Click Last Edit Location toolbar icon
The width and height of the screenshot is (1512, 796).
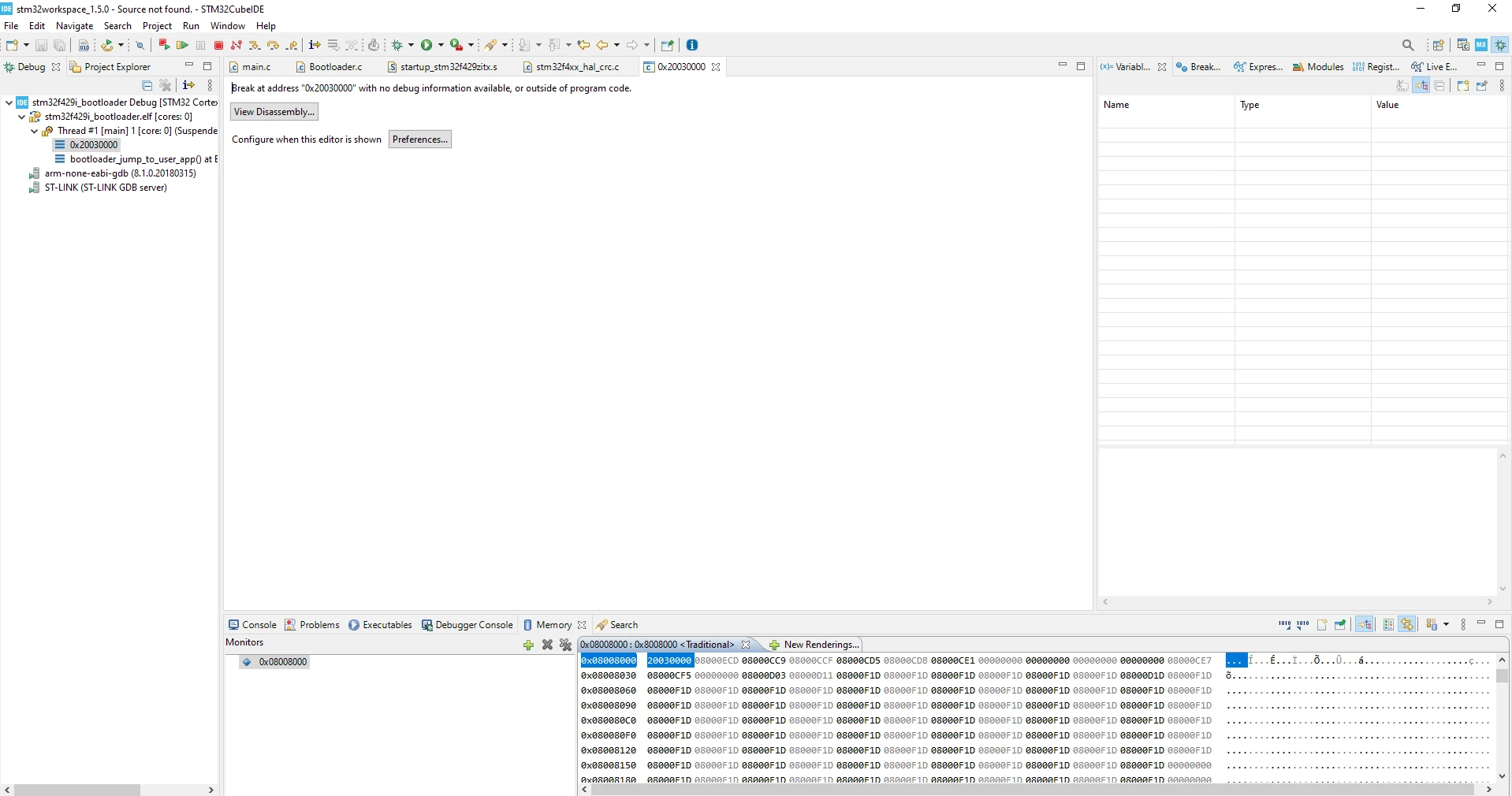(583, 45)
